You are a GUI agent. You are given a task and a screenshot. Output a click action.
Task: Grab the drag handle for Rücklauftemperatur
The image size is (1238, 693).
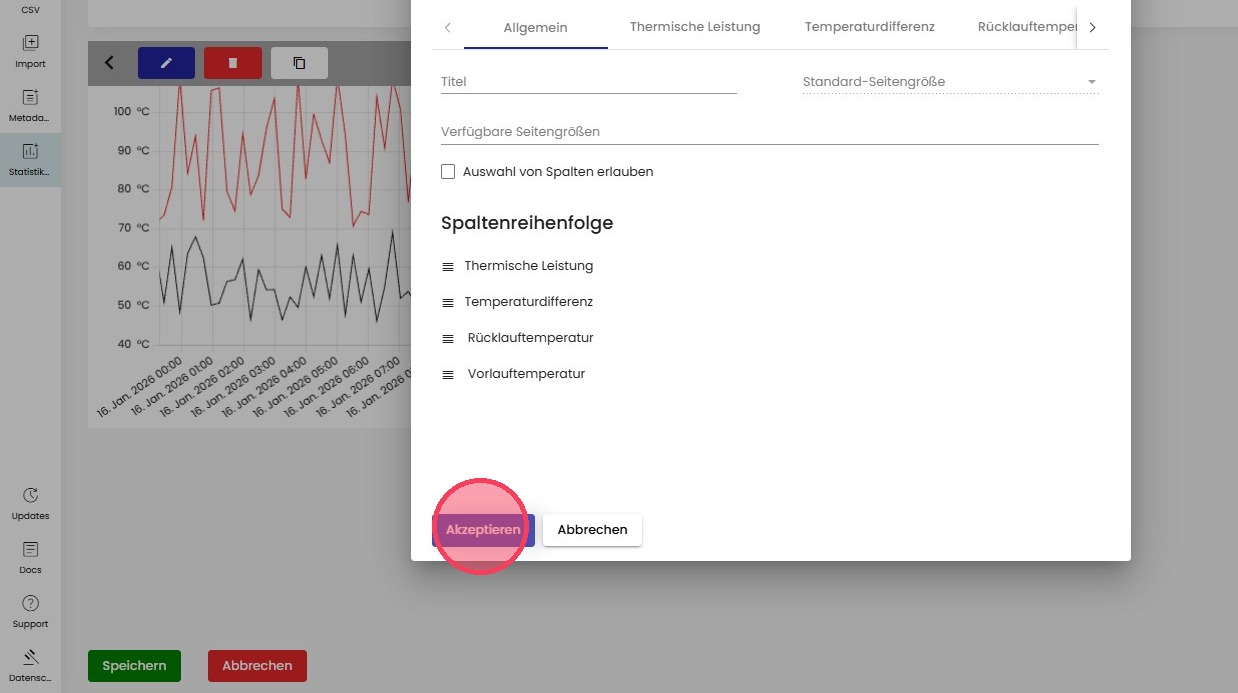pos(448,339)
